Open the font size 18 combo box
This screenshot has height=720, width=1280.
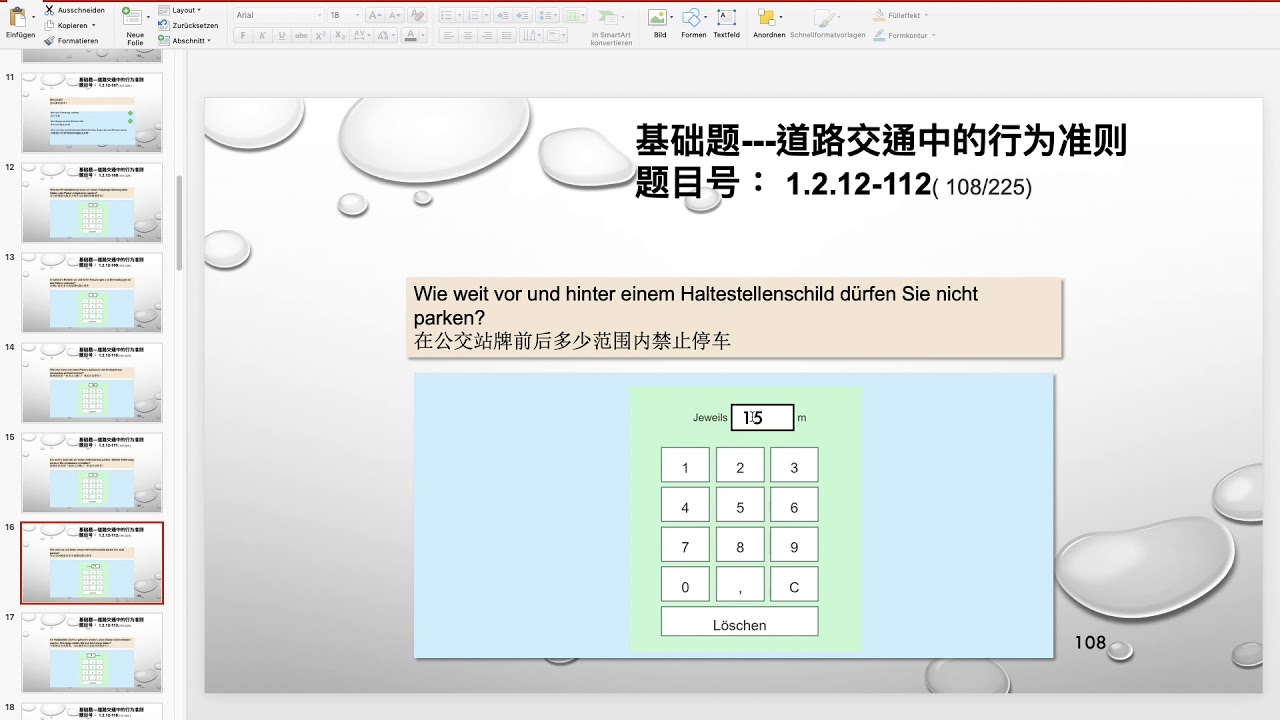[x=344, y=15]
